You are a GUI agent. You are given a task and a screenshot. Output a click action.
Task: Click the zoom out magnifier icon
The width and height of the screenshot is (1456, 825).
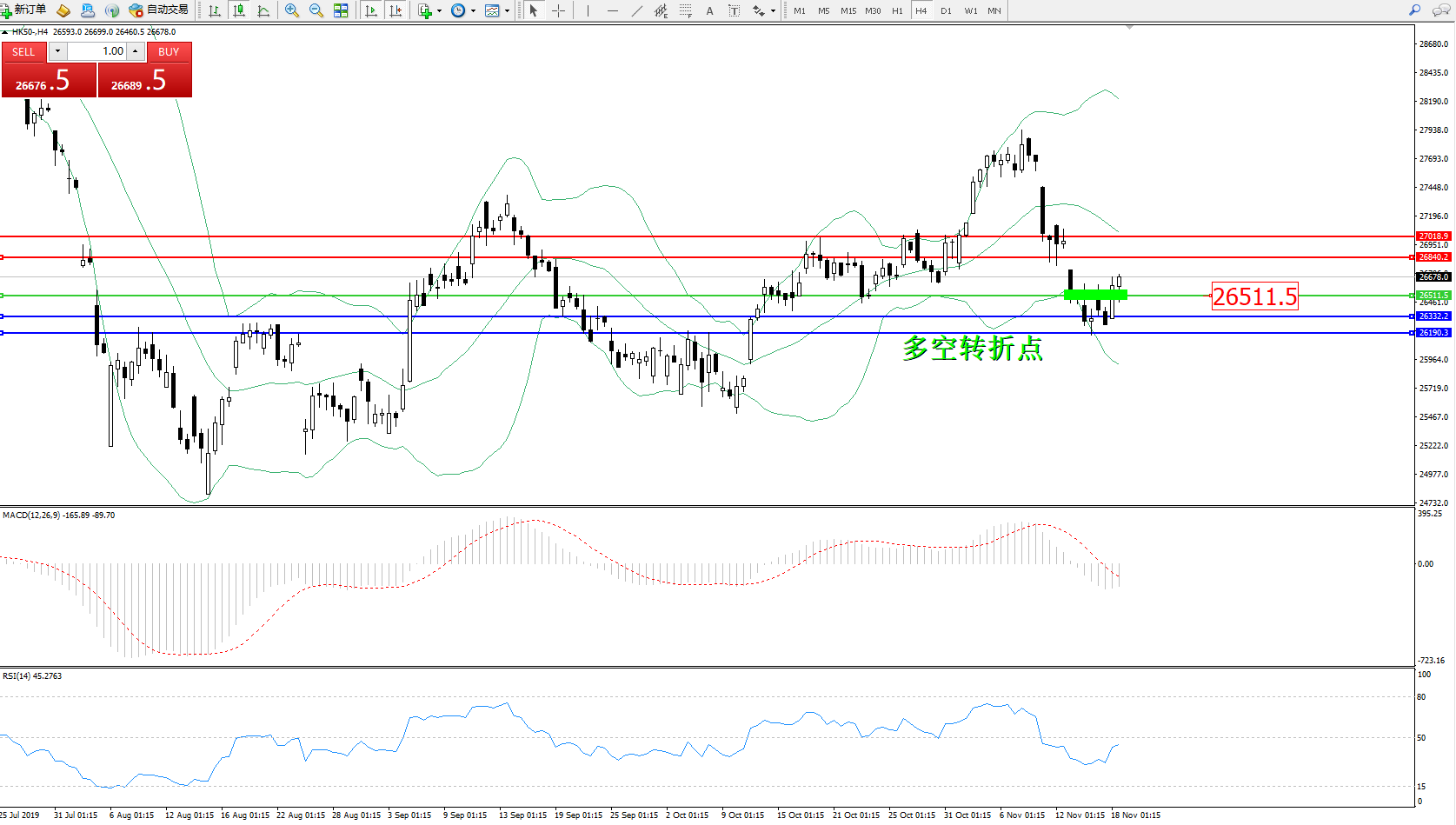click(x=316, y=10)
